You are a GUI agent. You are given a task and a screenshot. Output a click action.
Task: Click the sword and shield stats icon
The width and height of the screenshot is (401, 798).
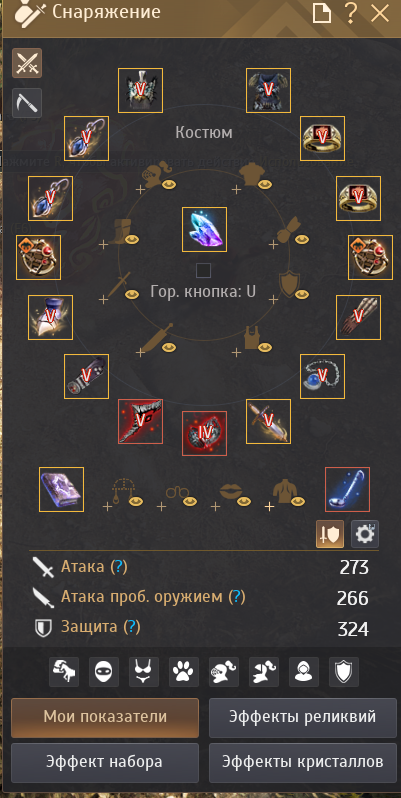(x=330, y=534)
